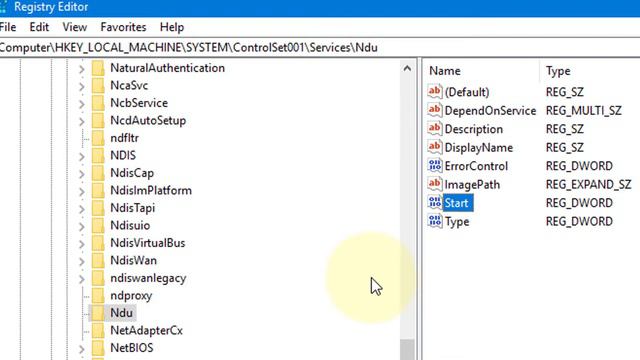Click the NDIS folder icon
Screen dimensions: 640x360
click(98, 156)
